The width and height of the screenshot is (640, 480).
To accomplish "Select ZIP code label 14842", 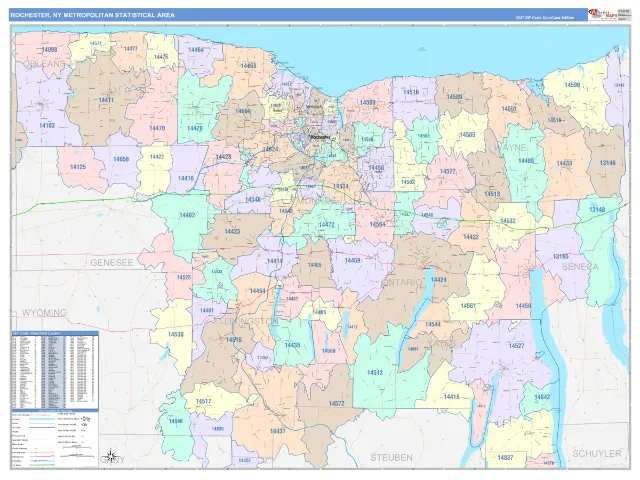I will 542,397.
